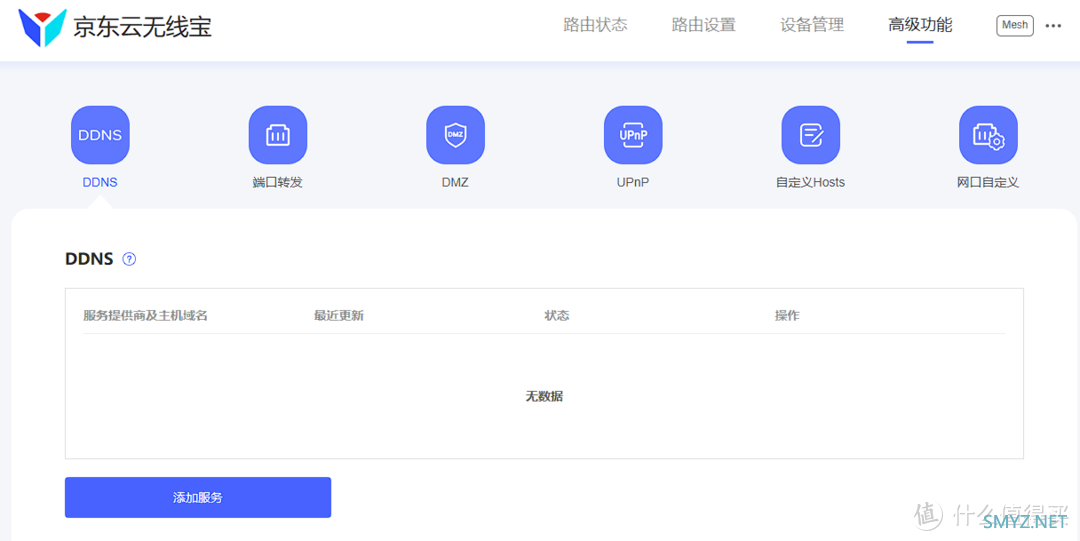Viewport: 1080px width, 541px height.
Task: Click the 最近更新 column header
Action: click(x=339, y=316)
